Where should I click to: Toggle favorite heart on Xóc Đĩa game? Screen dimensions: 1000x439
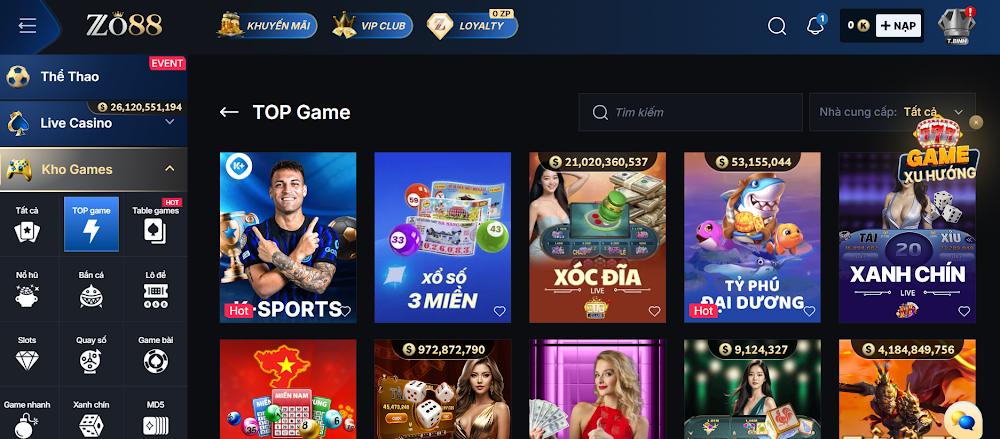tap(654, 311)
